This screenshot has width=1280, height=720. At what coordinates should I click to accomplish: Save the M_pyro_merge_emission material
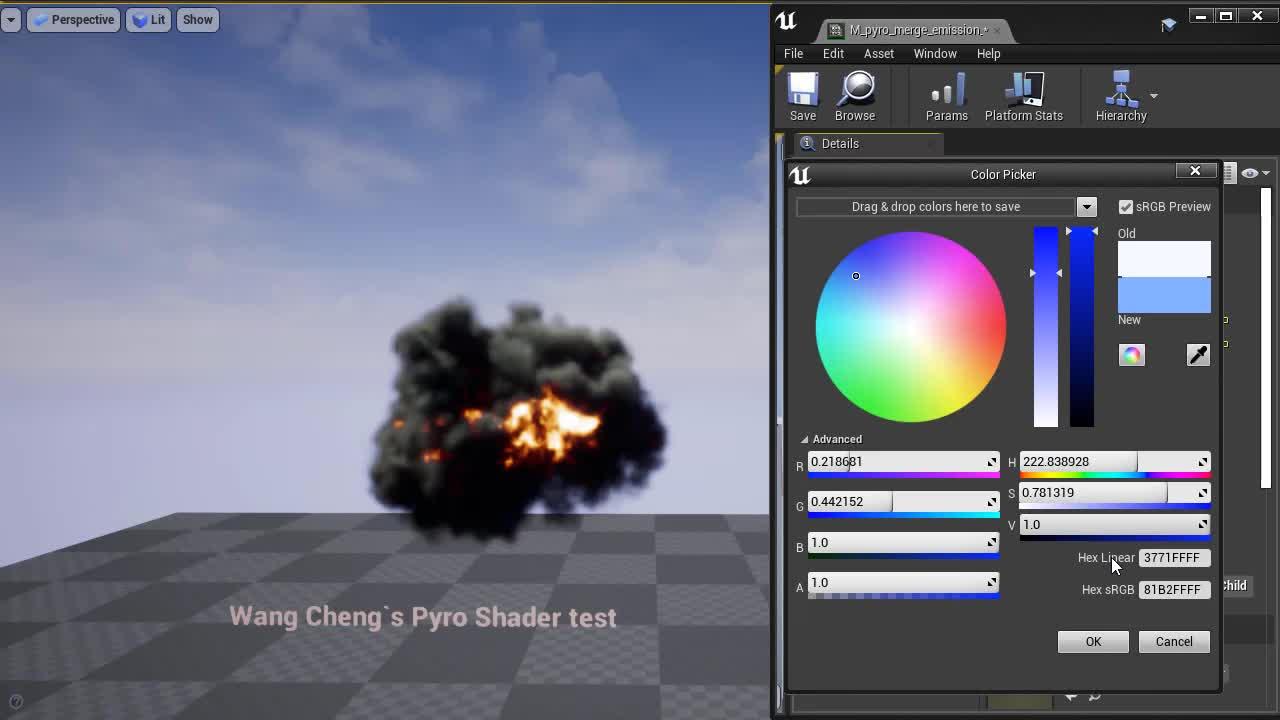click(x=802, y=95)
